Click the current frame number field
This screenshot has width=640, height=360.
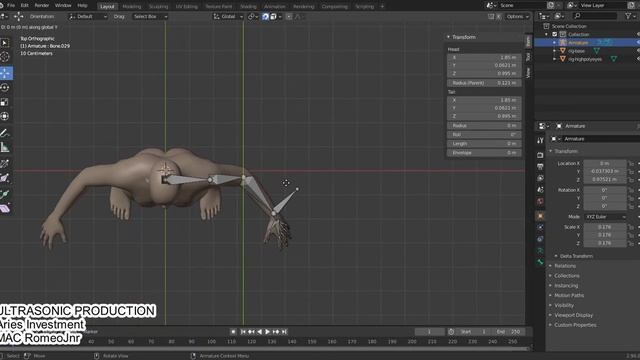coord(429,332)
